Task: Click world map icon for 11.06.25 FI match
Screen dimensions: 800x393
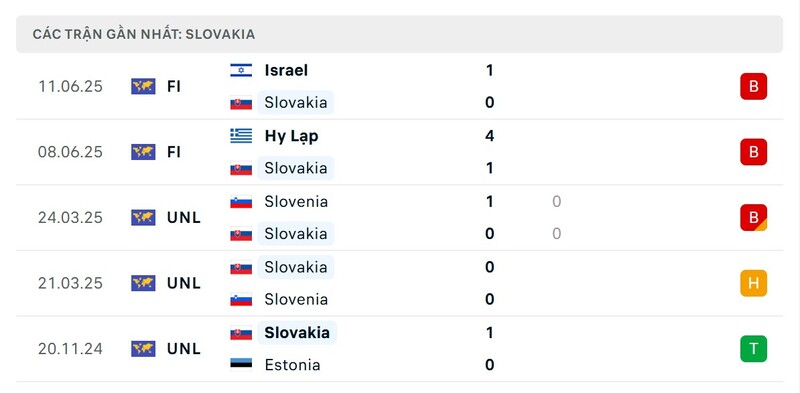Action: [143, 86]
